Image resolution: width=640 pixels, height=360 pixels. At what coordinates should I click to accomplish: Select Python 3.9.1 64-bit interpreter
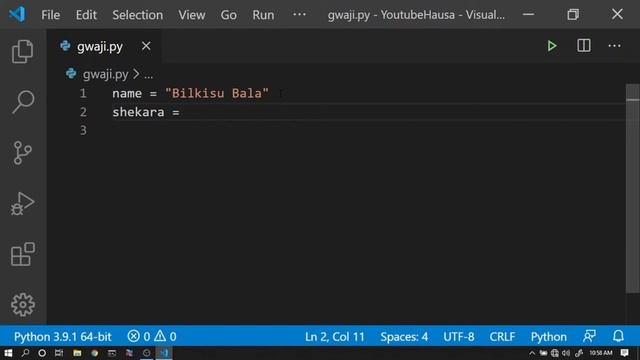62,337
